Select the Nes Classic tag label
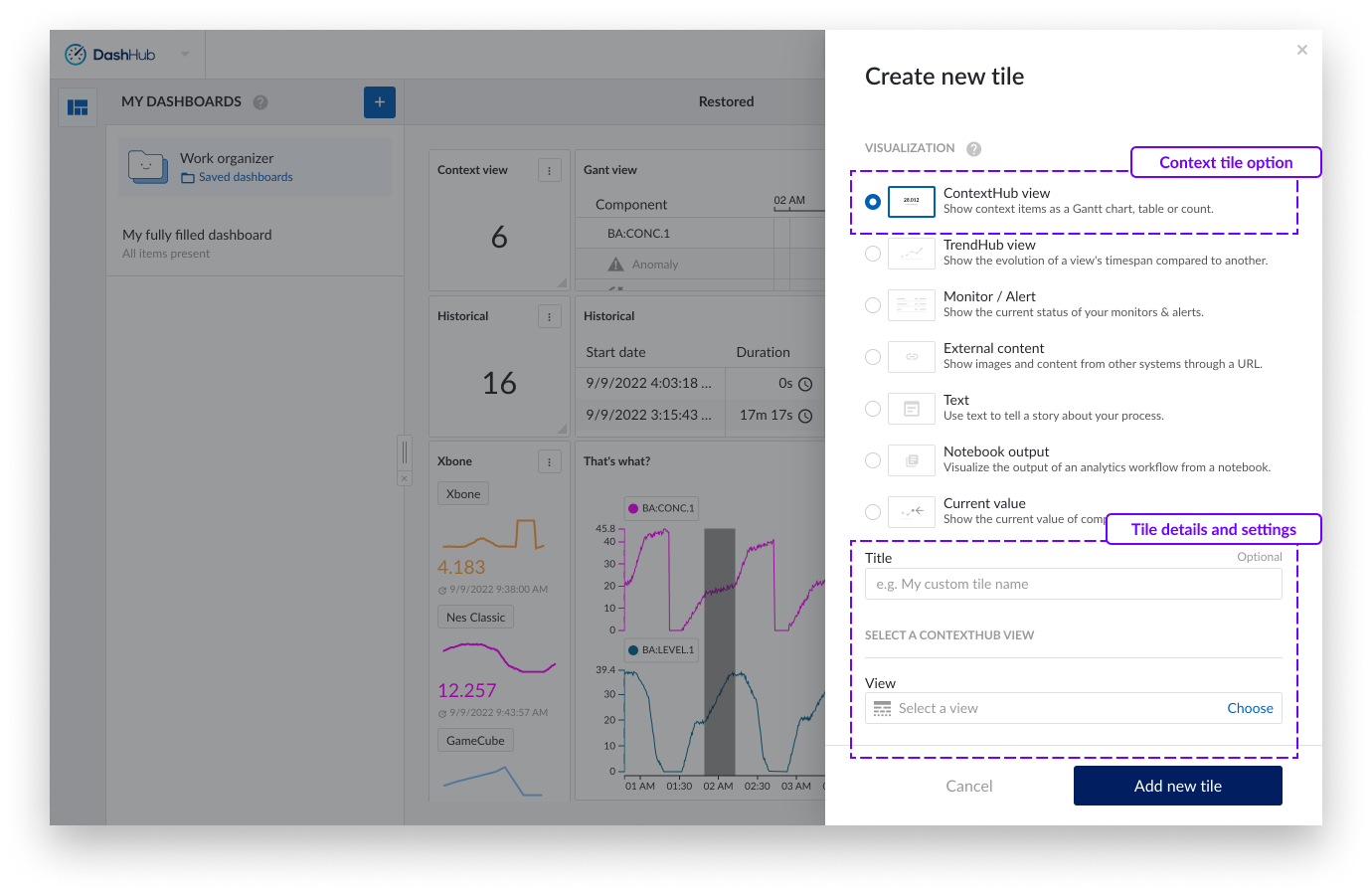The image size is (1372, 895). (x=475, y=618)
